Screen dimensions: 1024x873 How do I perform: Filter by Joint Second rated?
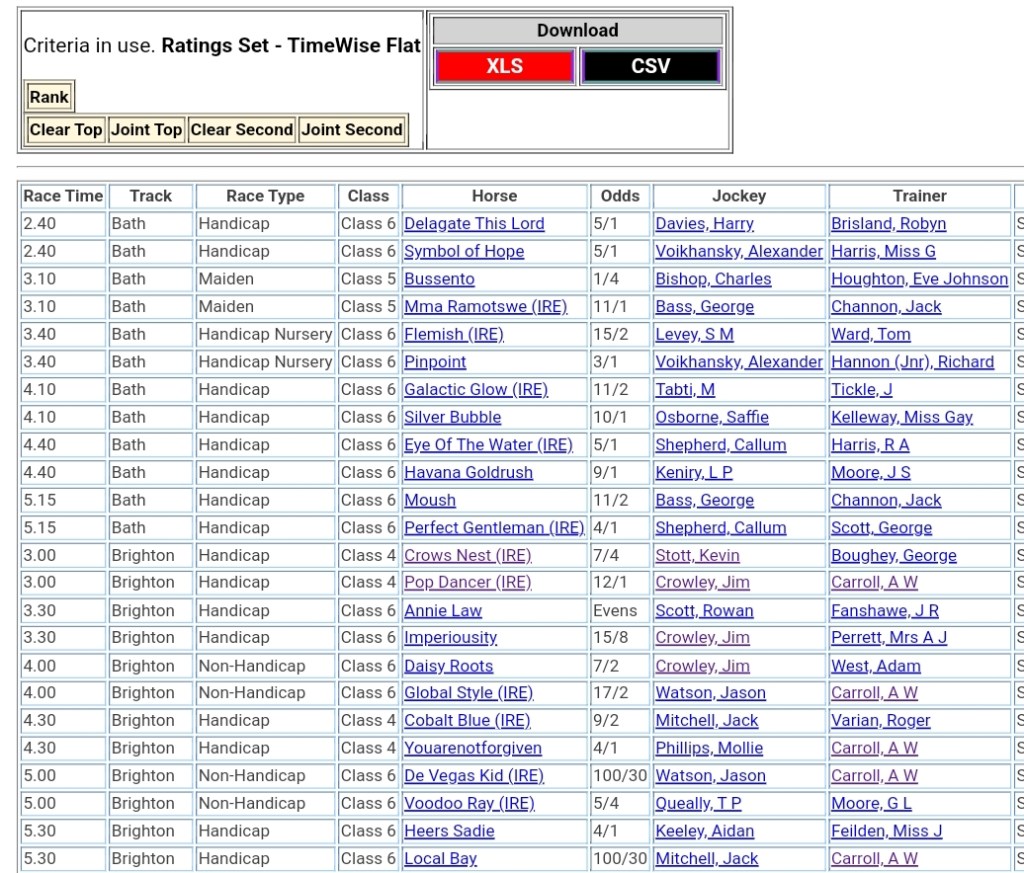tap(352, 129)
